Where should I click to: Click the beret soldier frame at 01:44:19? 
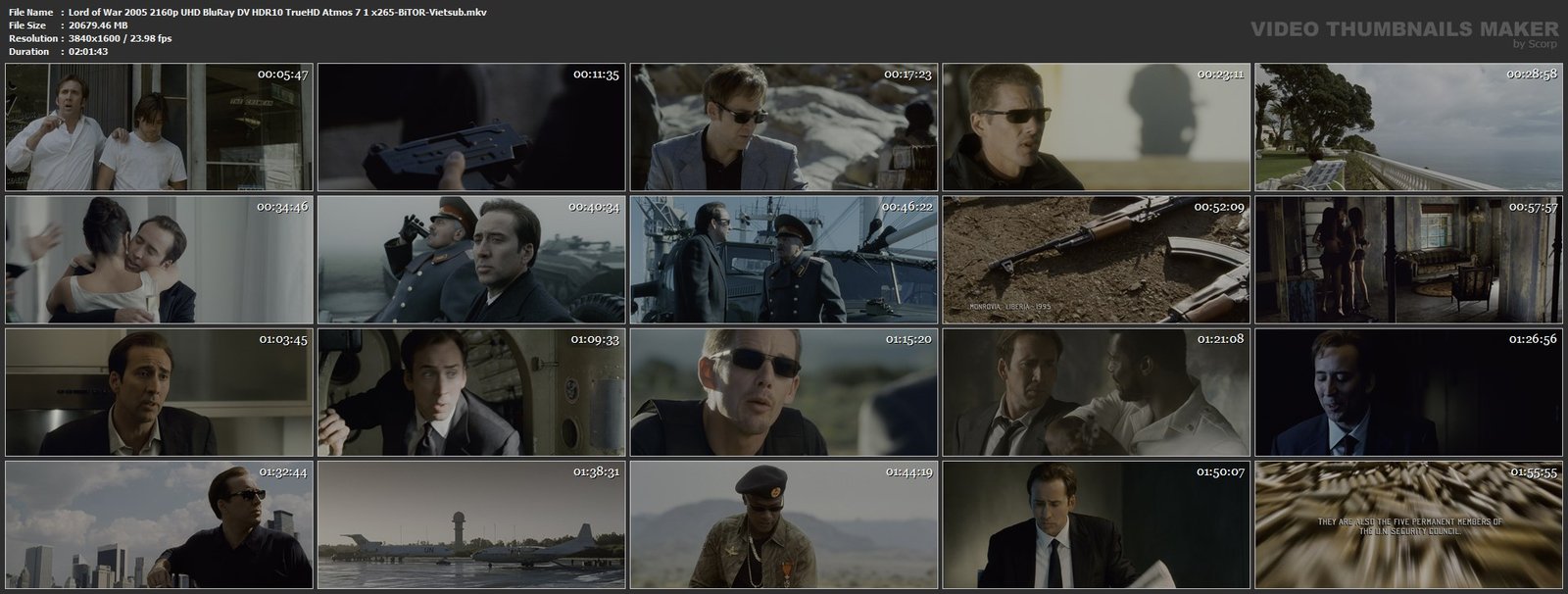tap(784, 524)
